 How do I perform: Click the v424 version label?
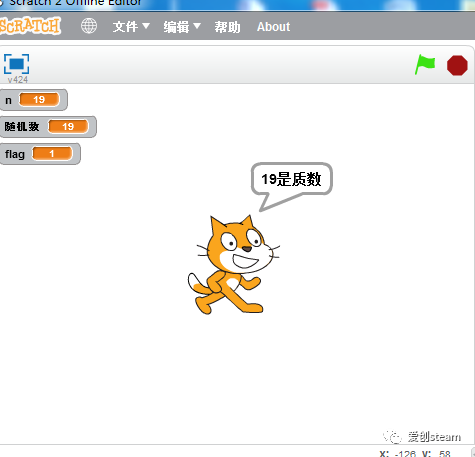pos(18,80)
